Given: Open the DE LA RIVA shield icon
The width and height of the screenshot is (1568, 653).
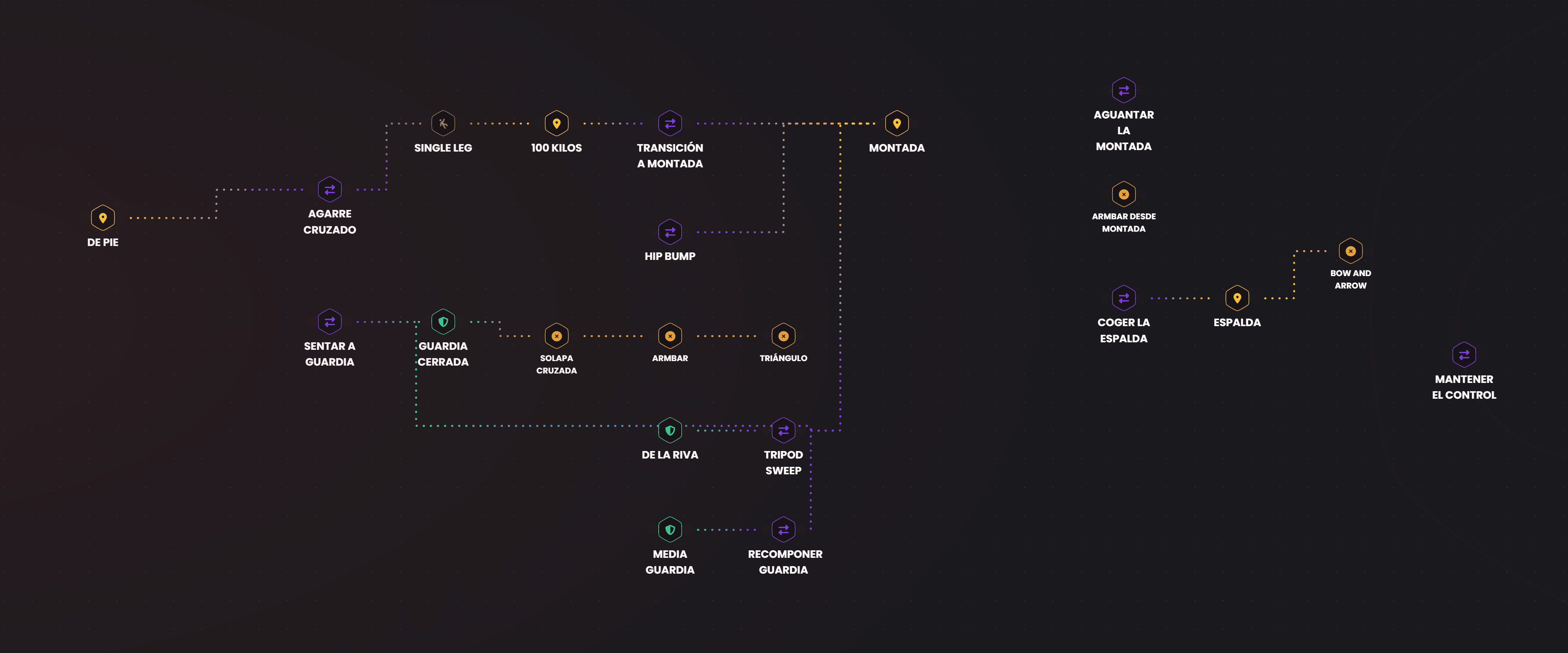Looking at the screenshot, I should click(x=670, y=430).
